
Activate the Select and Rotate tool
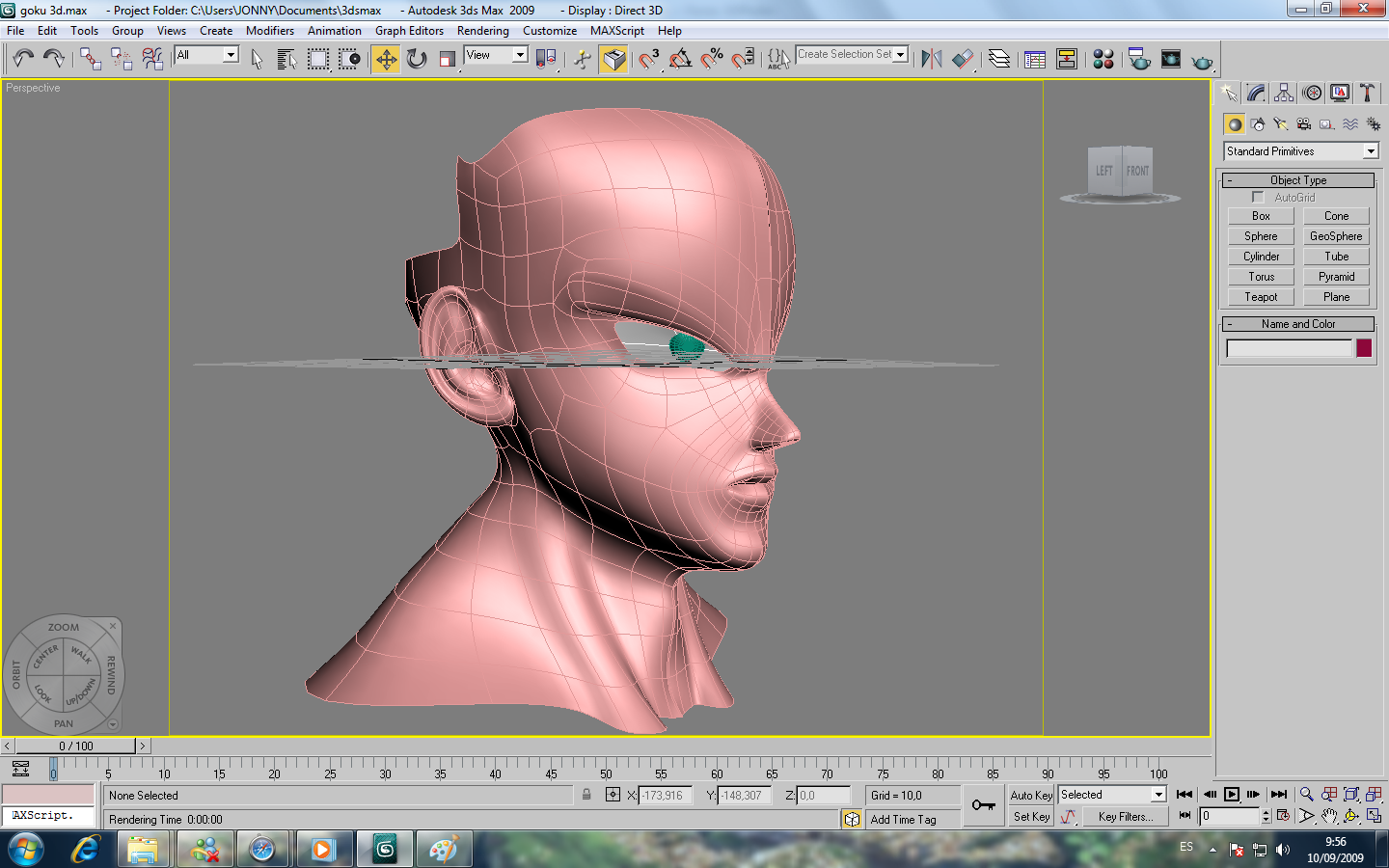(417, 59)
